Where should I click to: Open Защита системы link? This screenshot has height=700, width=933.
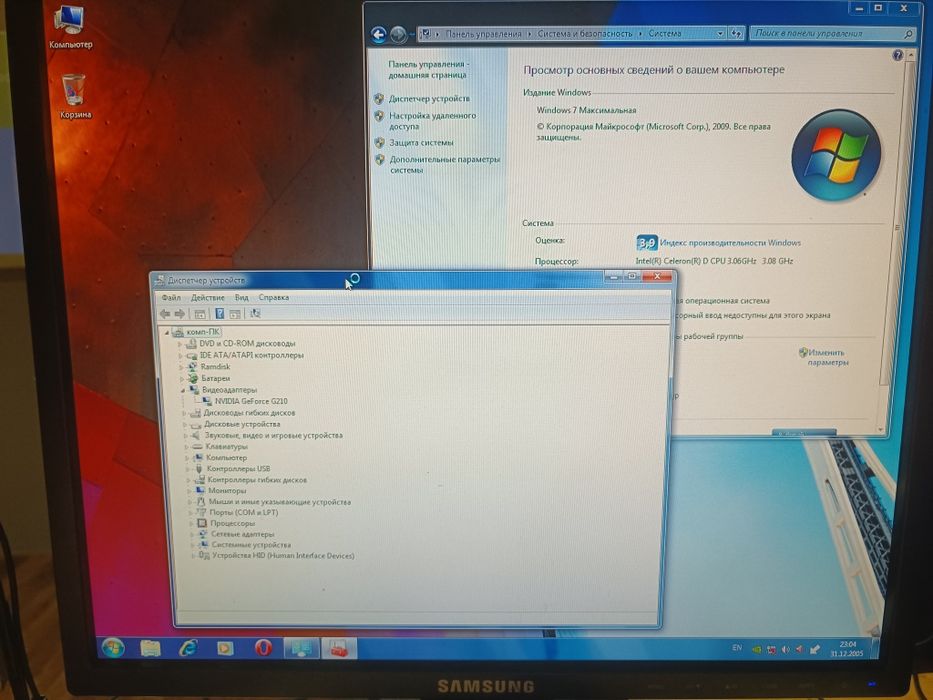(x=421, y=143)
